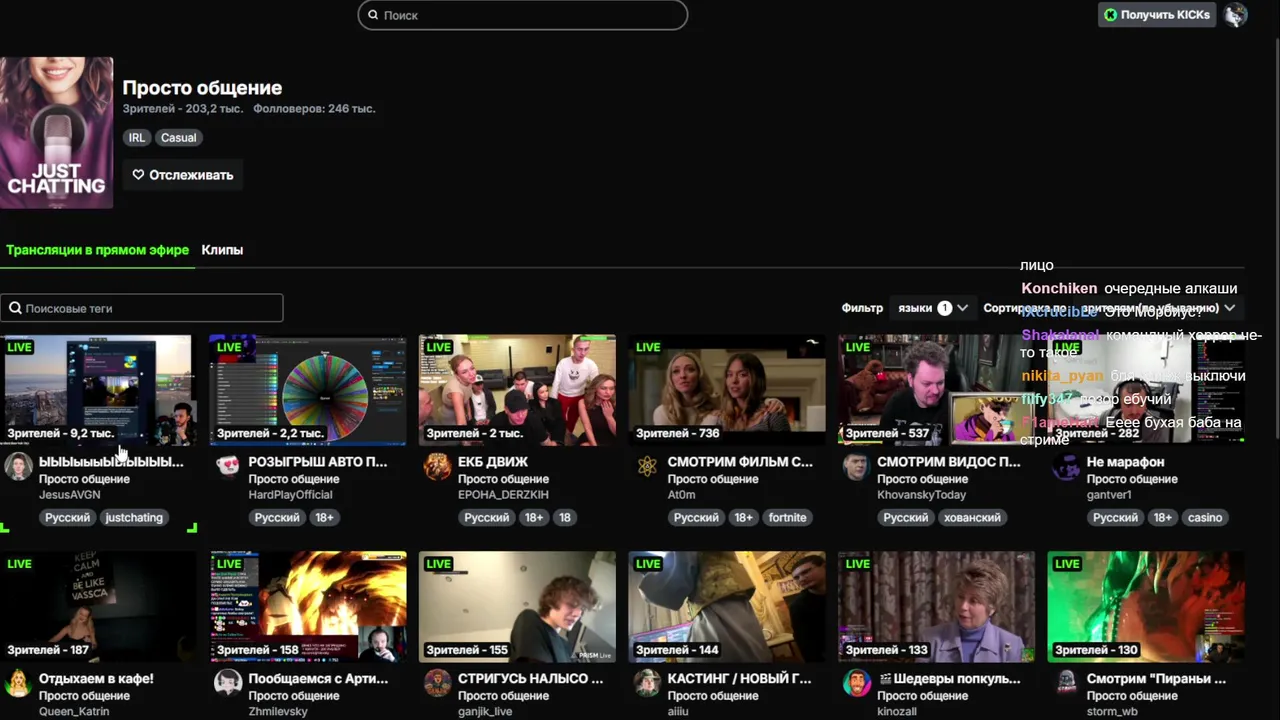Open stream title "ЕКБ ДВИЖ"

[493, 462]
